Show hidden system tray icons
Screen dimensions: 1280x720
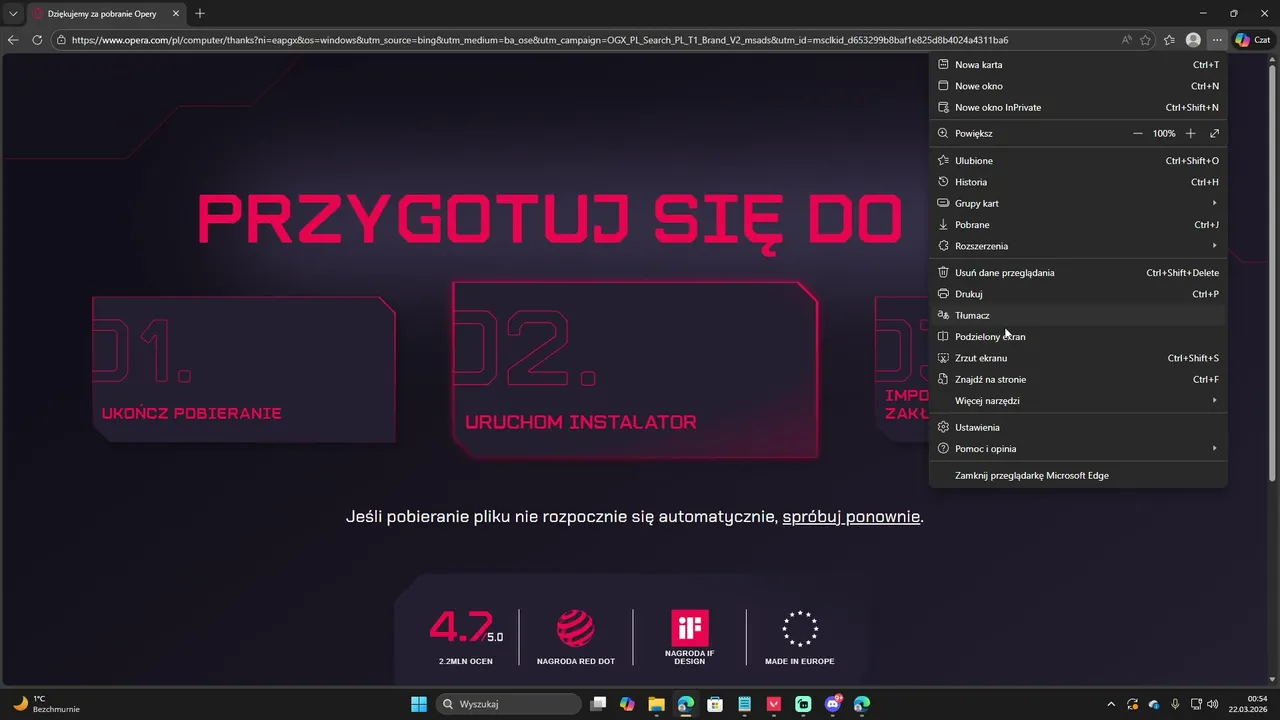point(1111,704)
